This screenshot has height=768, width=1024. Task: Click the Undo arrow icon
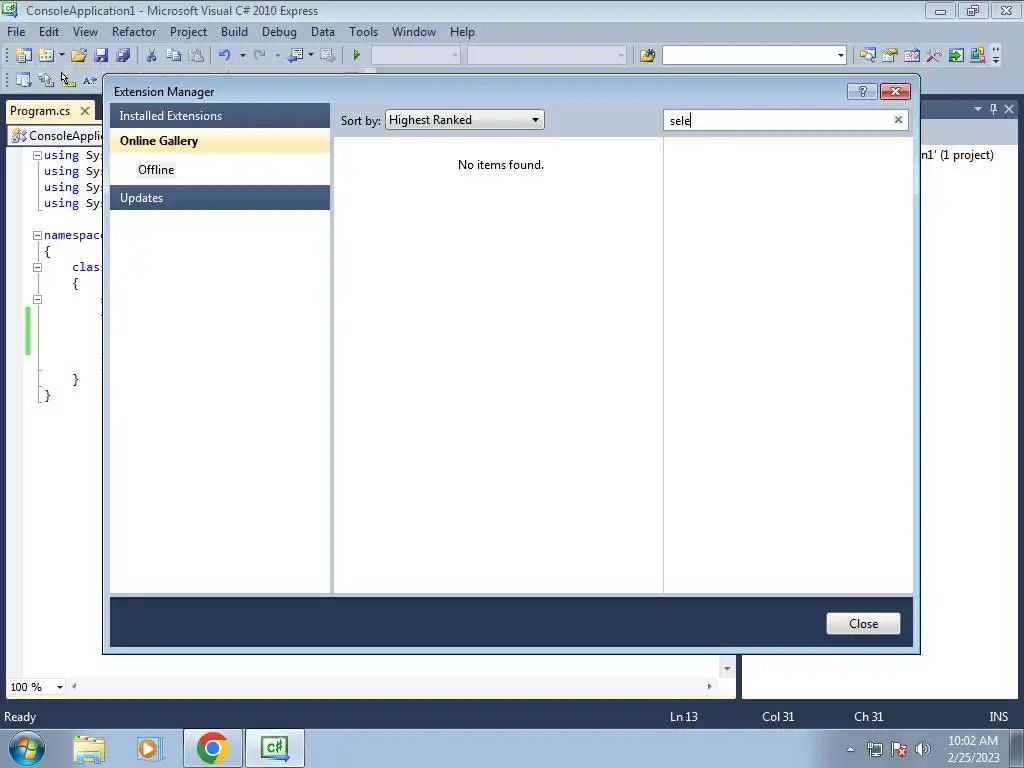225,56
